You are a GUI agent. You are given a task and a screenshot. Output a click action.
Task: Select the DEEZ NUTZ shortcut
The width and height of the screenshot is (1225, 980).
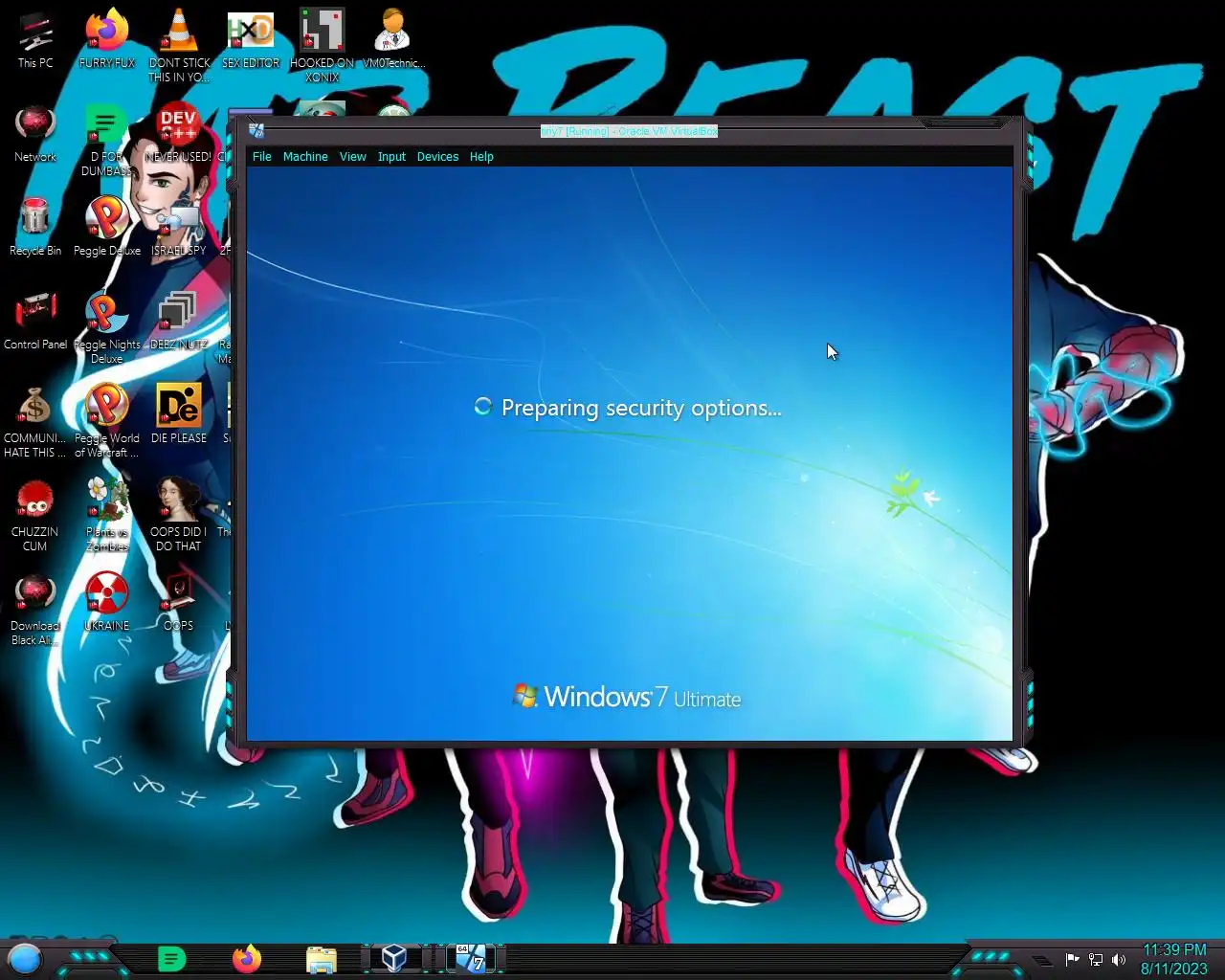pos(179,321)
